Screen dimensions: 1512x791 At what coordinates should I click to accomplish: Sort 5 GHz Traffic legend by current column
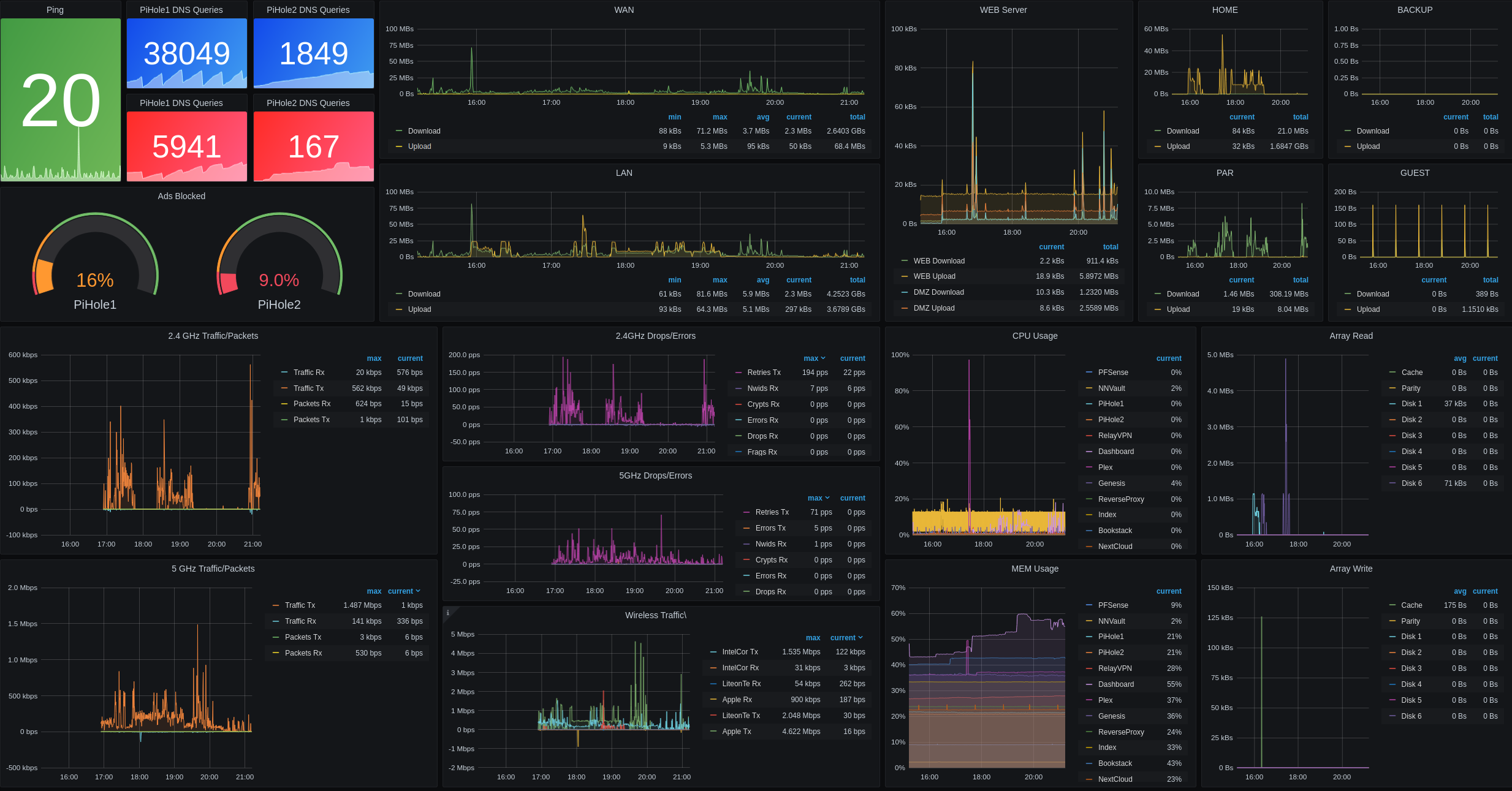(x=404, y=591)
